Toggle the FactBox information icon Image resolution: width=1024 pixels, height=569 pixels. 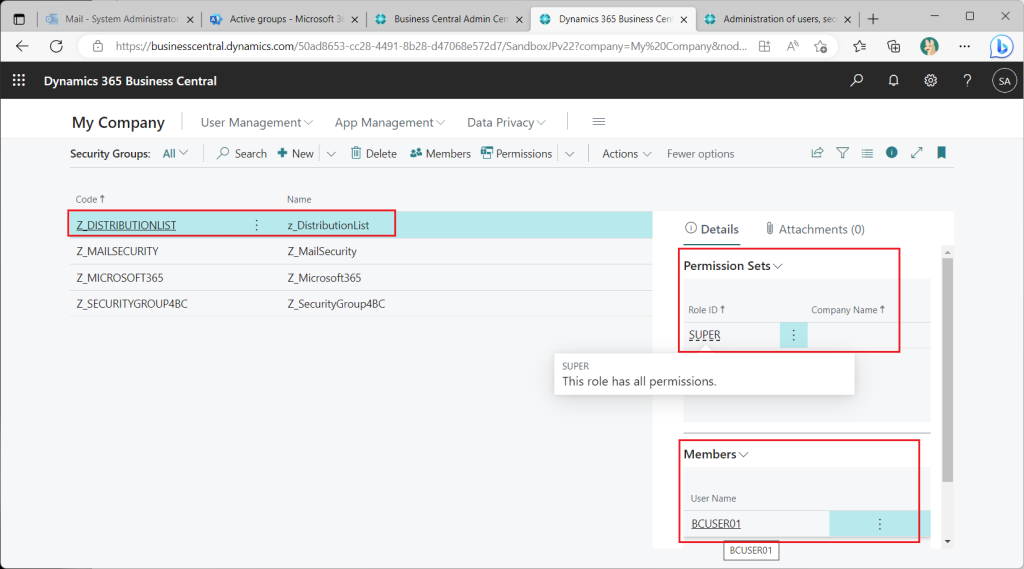891,153
